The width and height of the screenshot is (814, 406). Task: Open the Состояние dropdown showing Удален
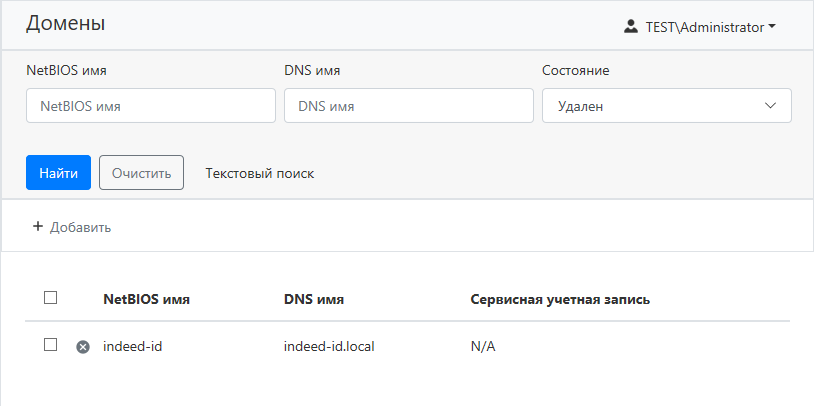point(666,106)
